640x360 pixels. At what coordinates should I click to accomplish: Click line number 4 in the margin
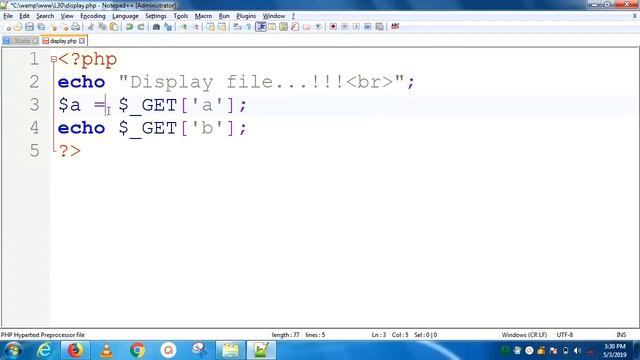pos(34,128)
